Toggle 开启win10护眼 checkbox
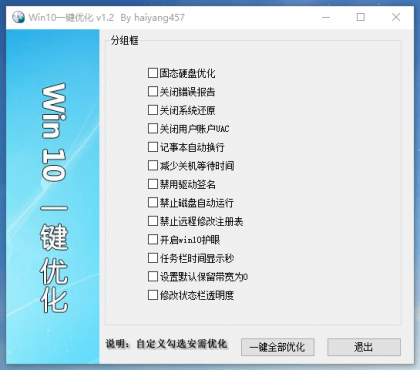 (x=153, y=240)
